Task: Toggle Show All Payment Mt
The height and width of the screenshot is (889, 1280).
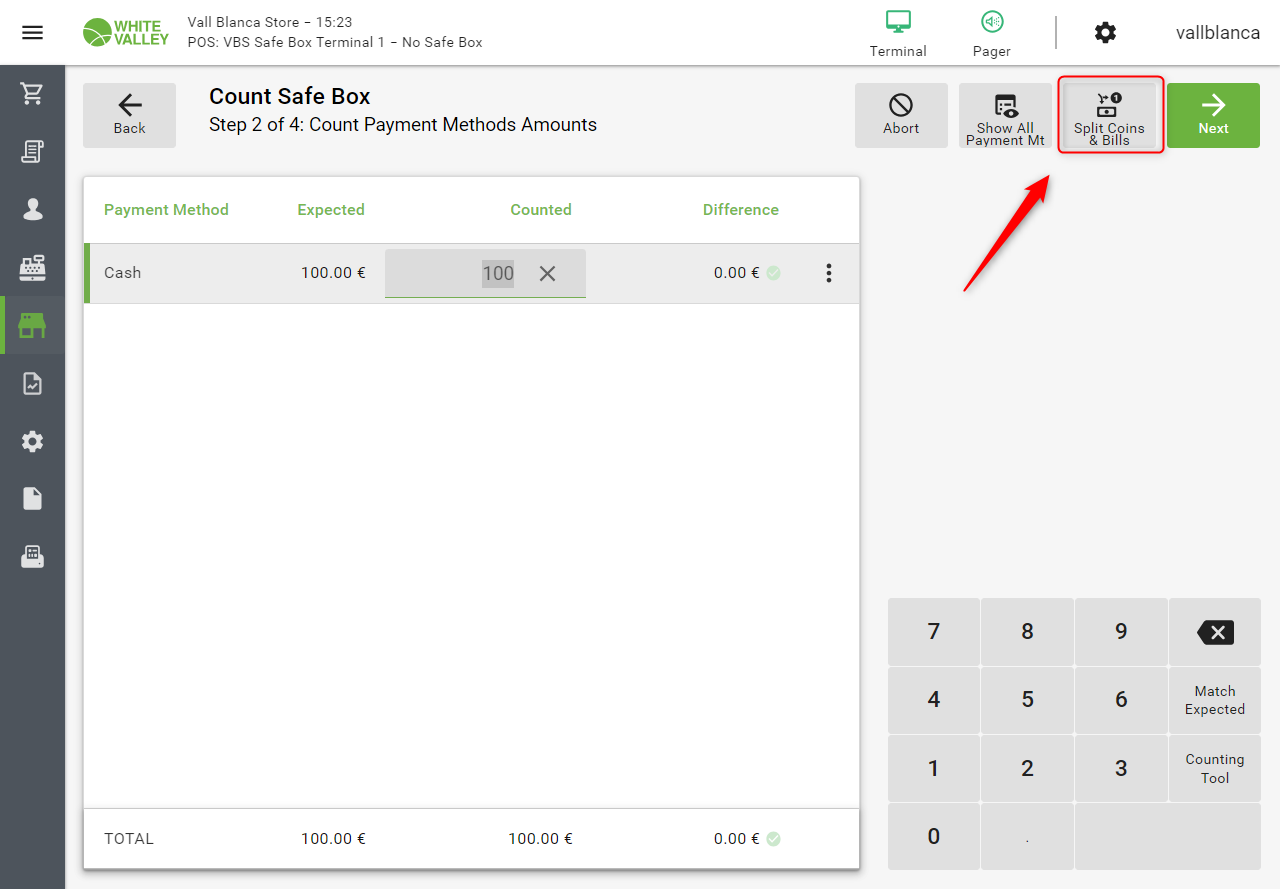Action: (x=1005, y=116)
